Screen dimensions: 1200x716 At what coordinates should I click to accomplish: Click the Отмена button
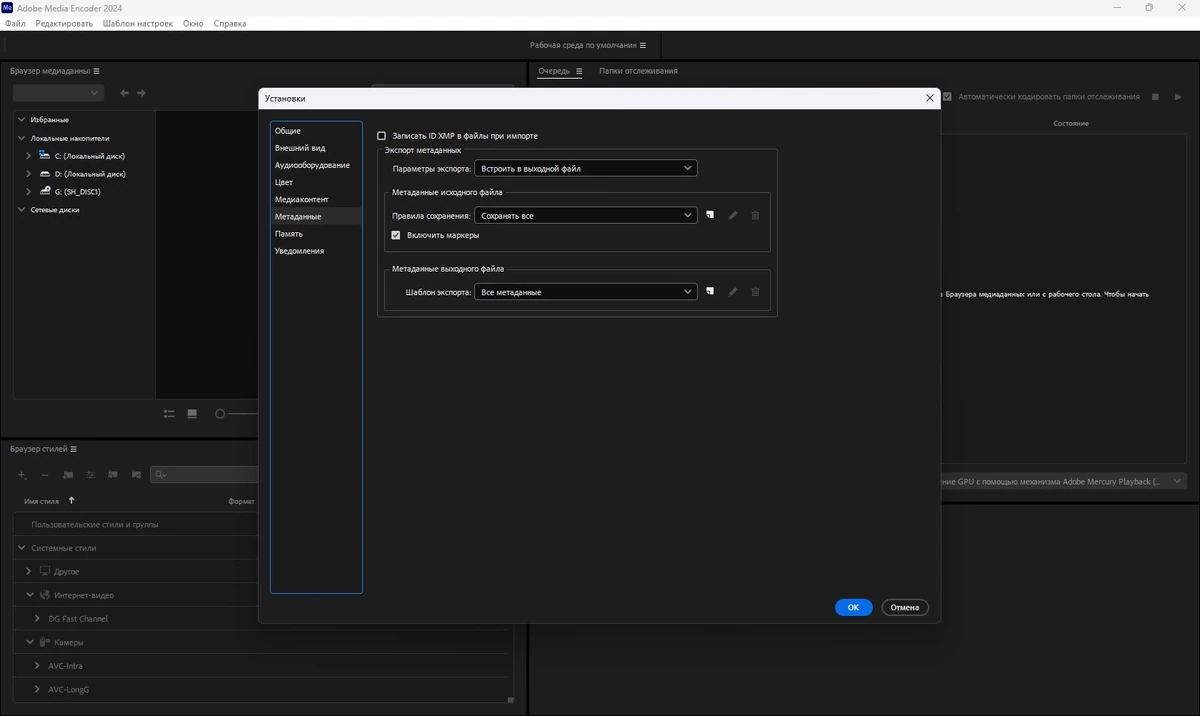904,607
